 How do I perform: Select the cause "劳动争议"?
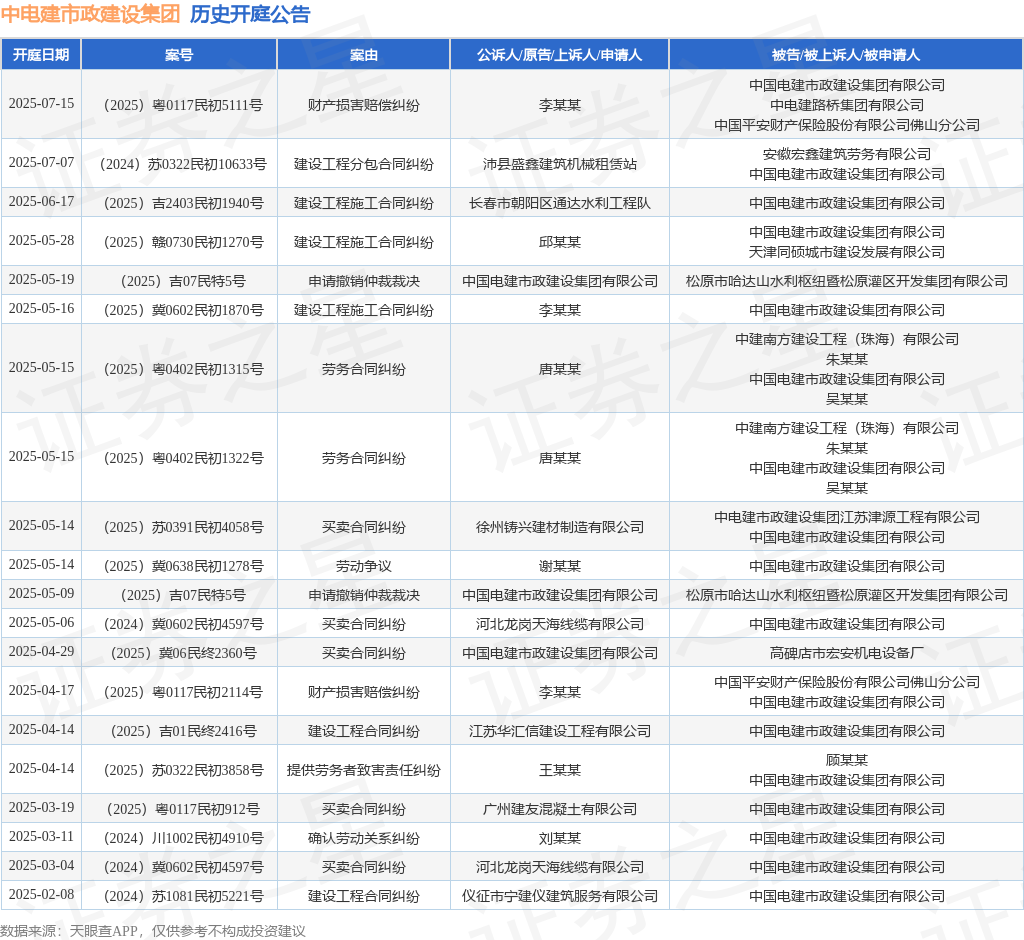point(364,566)
